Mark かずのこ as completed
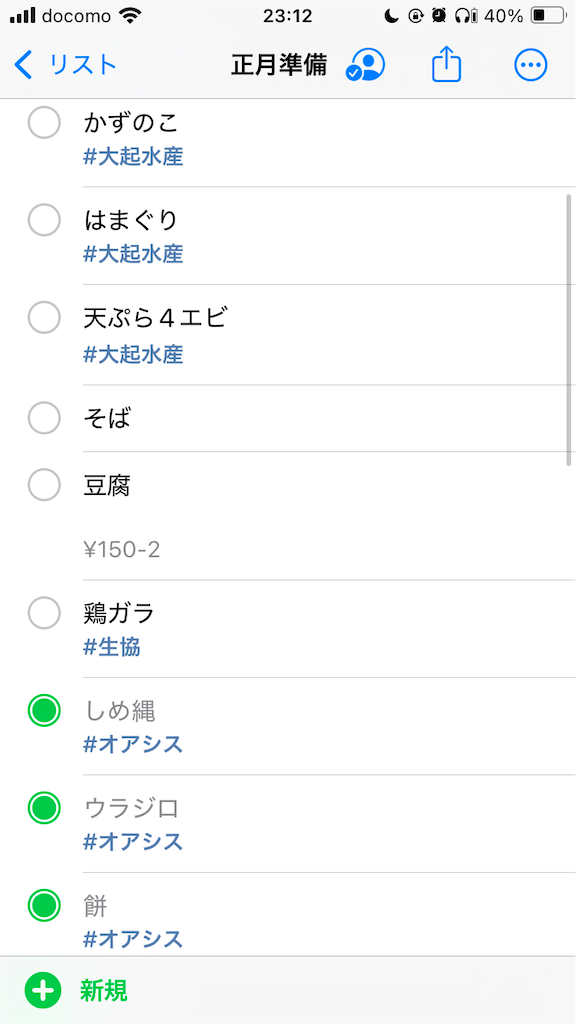This screenshot has height=1024, width=576. click(44, 122)
